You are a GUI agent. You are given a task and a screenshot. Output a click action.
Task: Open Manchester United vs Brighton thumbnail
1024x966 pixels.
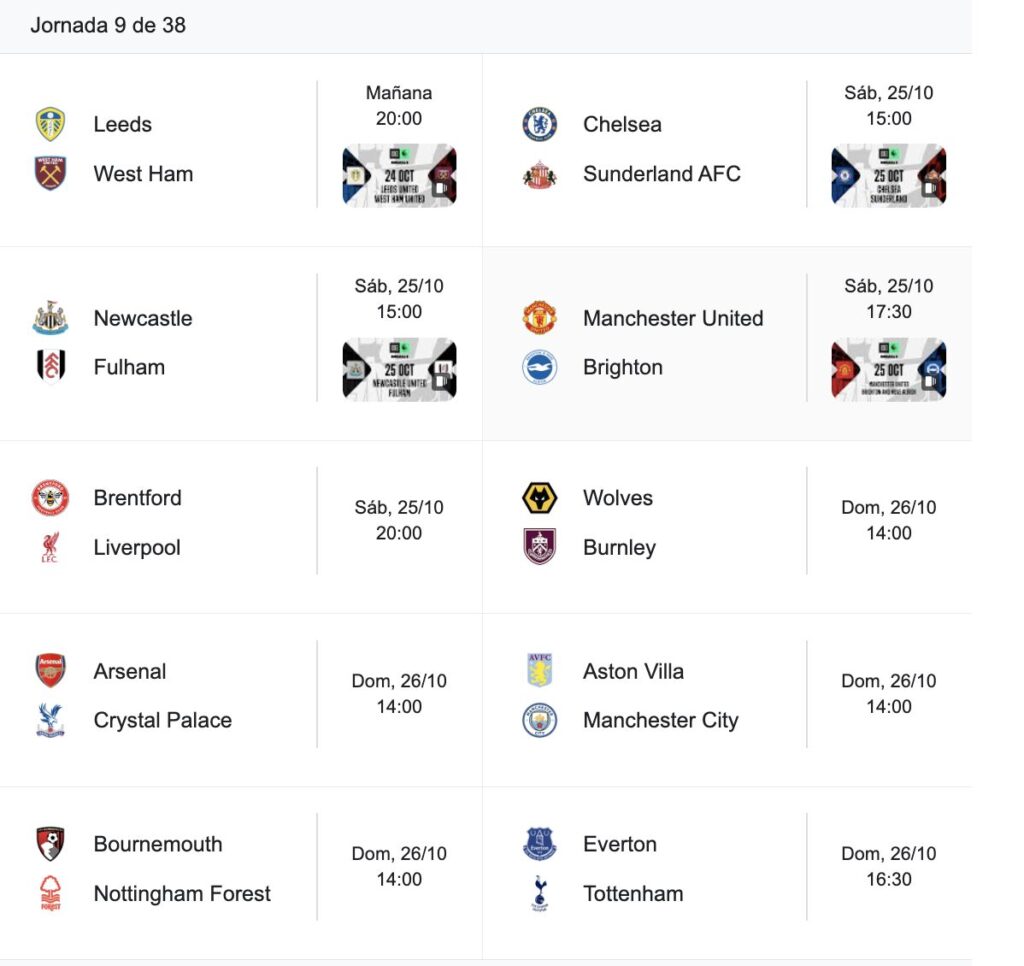click(888, 370)
